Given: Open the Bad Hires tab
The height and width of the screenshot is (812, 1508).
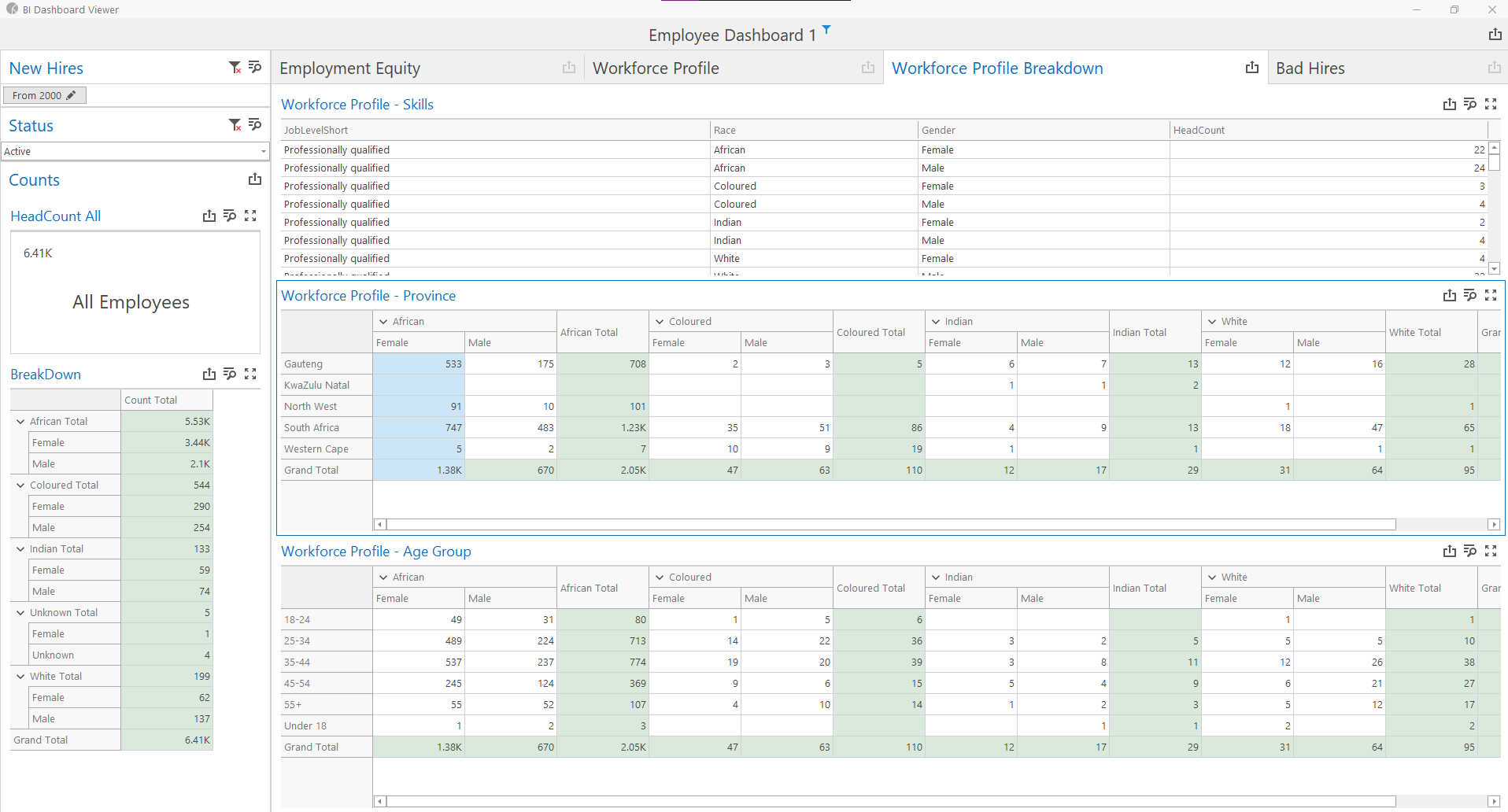Looking at the screenshot, I should [x=1310, y=68].
